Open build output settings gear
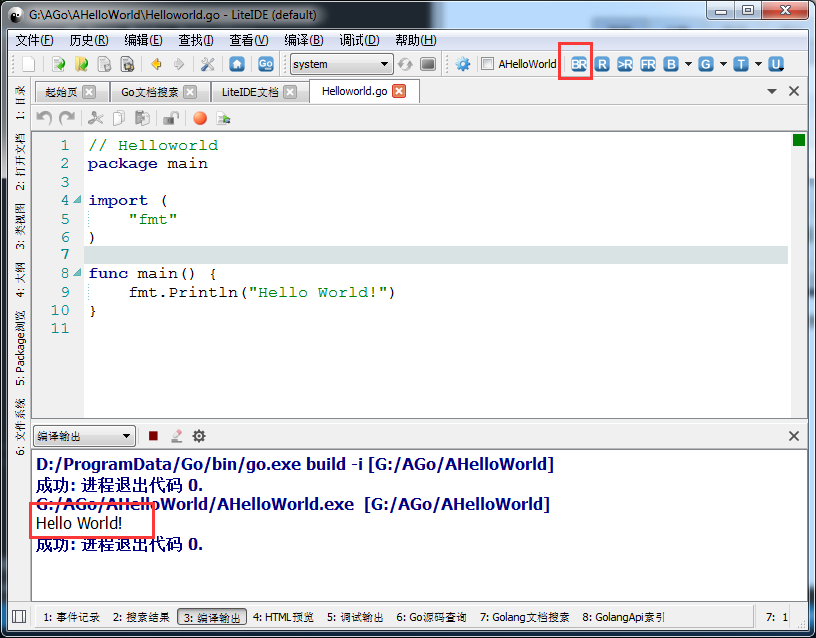 [x=199, y=436]
